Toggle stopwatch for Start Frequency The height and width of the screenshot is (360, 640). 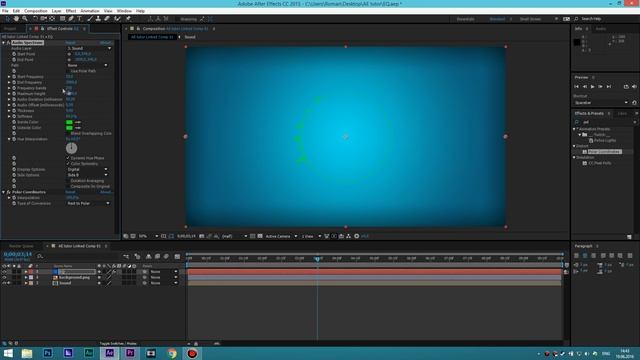click(14, 77)
